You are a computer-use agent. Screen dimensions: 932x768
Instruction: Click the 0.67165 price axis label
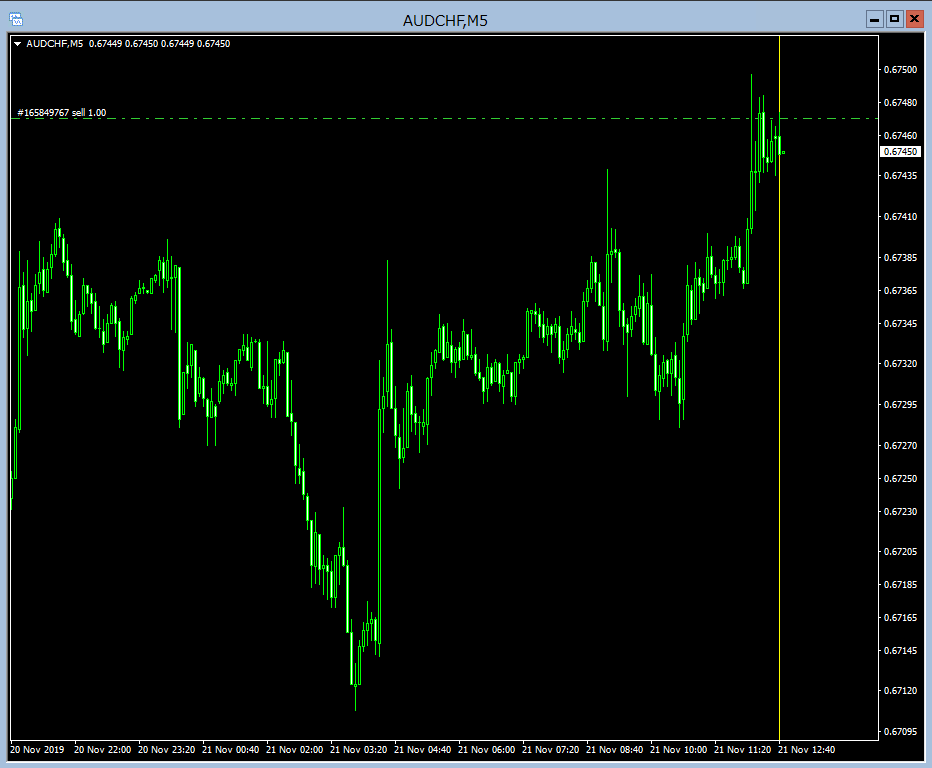[x=900, y=618]
